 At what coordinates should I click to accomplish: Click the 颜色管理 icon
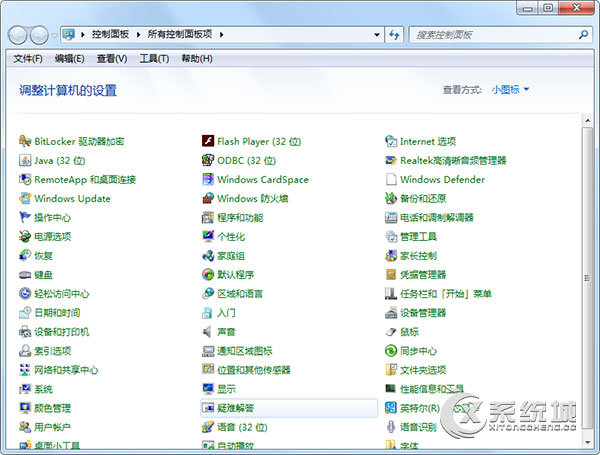click(x=25, y=408)
